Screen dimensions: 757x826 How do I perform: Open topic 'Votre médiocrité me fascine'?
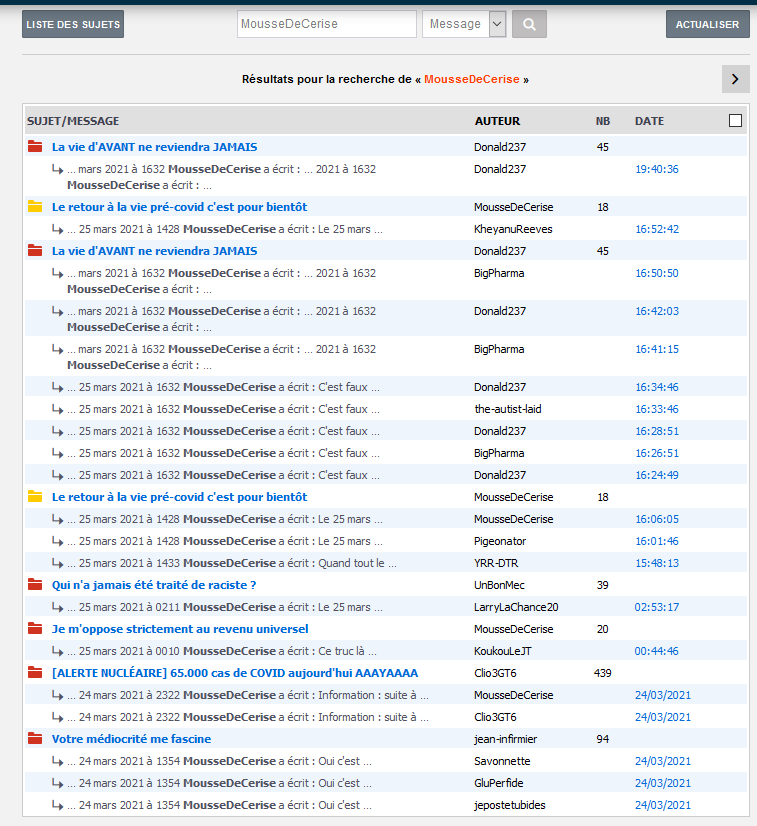tap(131, 739)
